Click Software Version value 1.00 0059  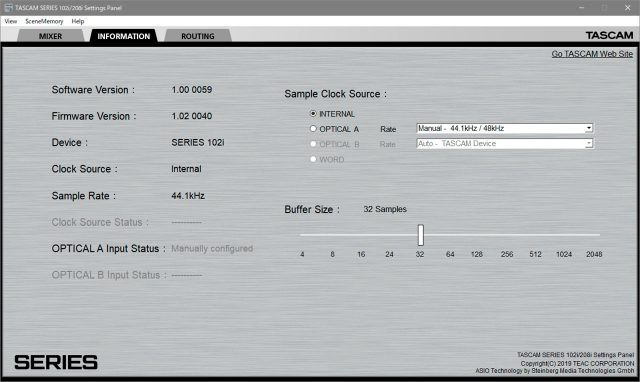191,90
